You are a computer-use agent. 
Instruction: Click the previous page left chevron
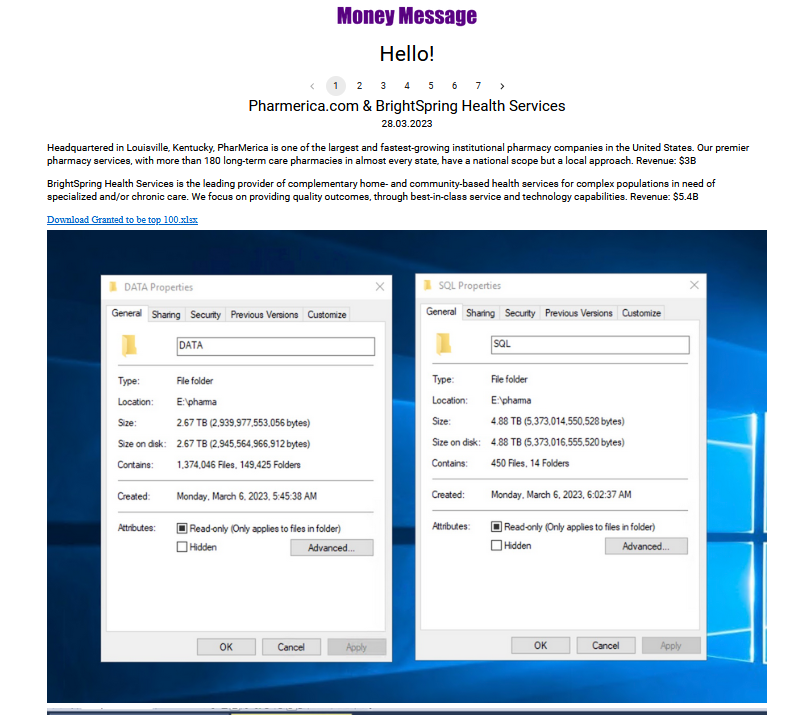[x=311, y=86]
